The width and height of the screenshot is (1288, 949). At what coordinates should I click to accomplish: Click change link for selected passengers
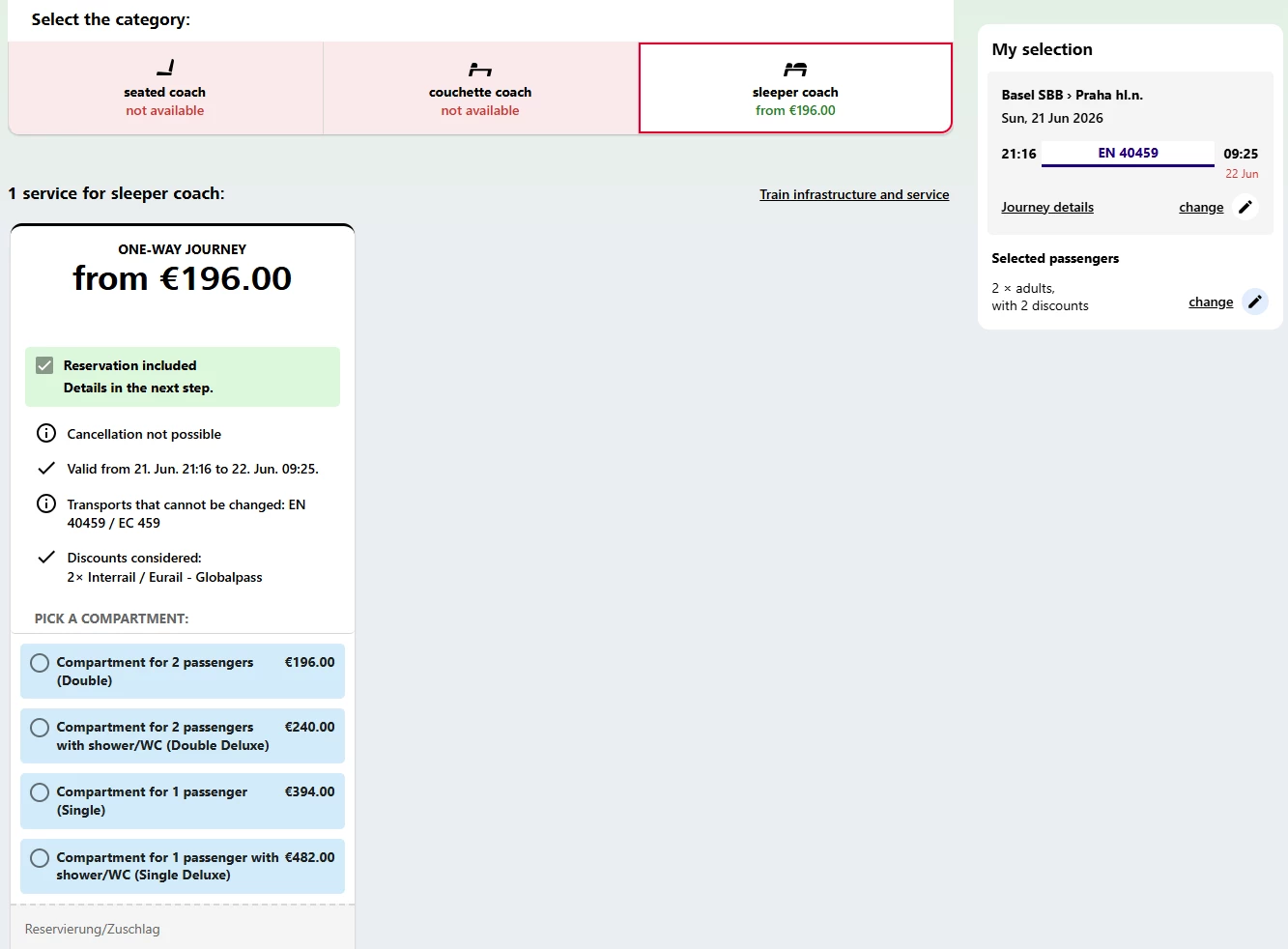[x=1211, y=302]
